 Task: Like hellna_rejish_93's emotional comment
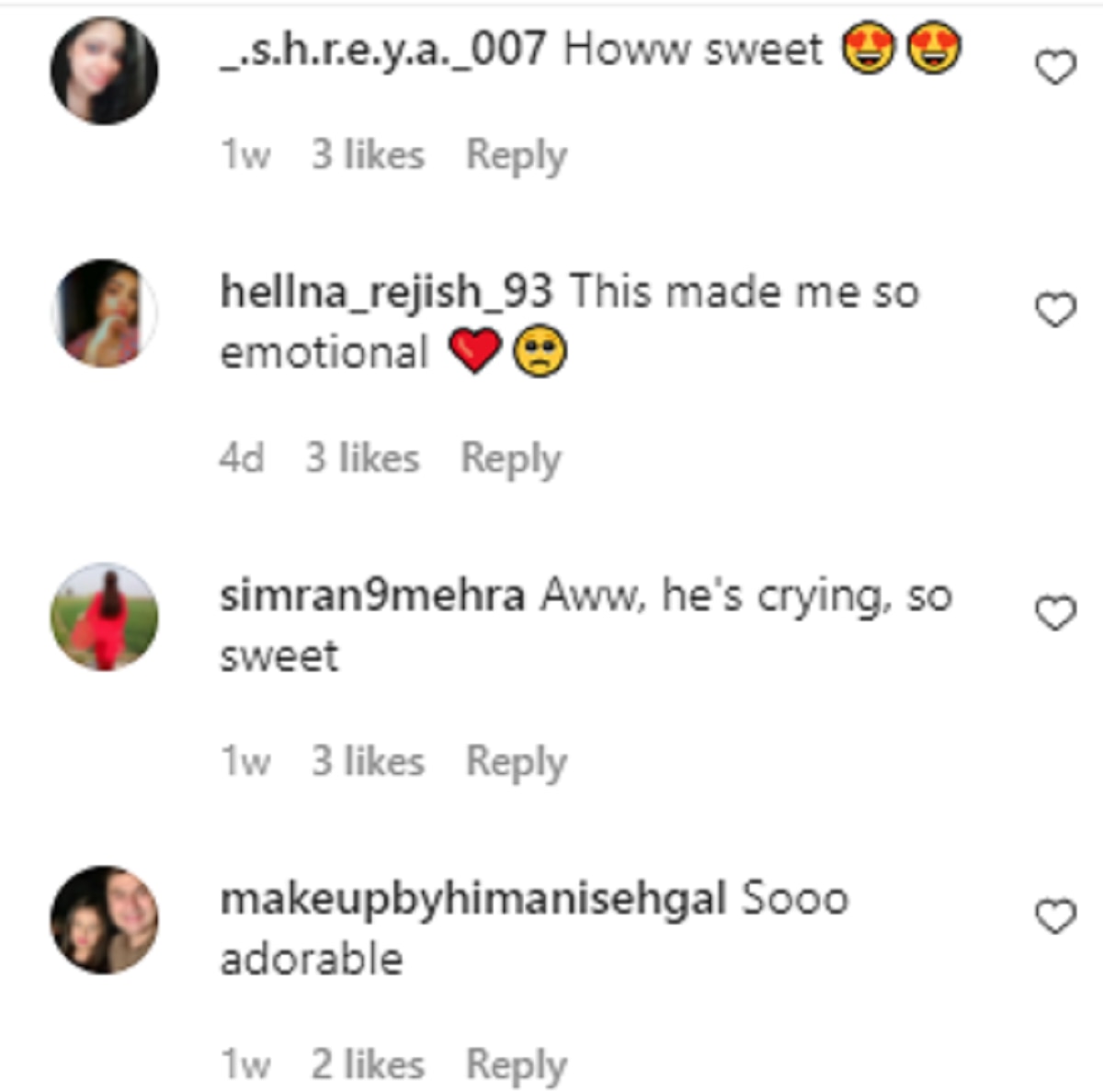[1055, 310]
